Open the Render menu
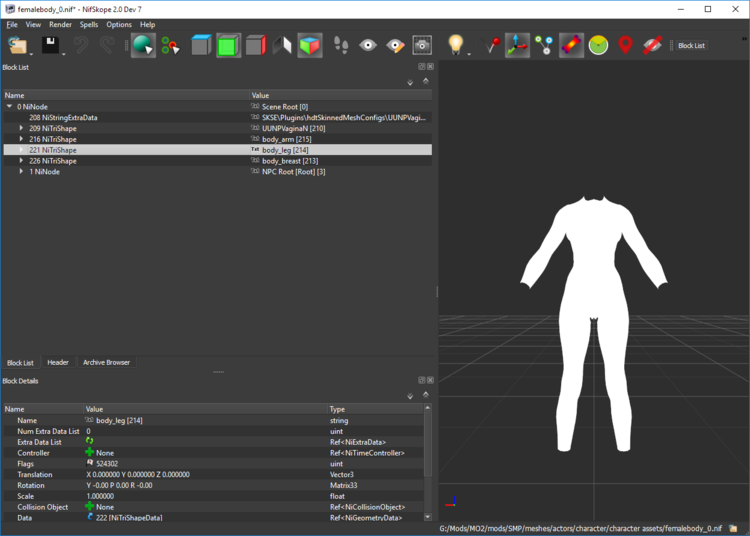This screenshot has width=750, height=536. [x=60, y=24]
